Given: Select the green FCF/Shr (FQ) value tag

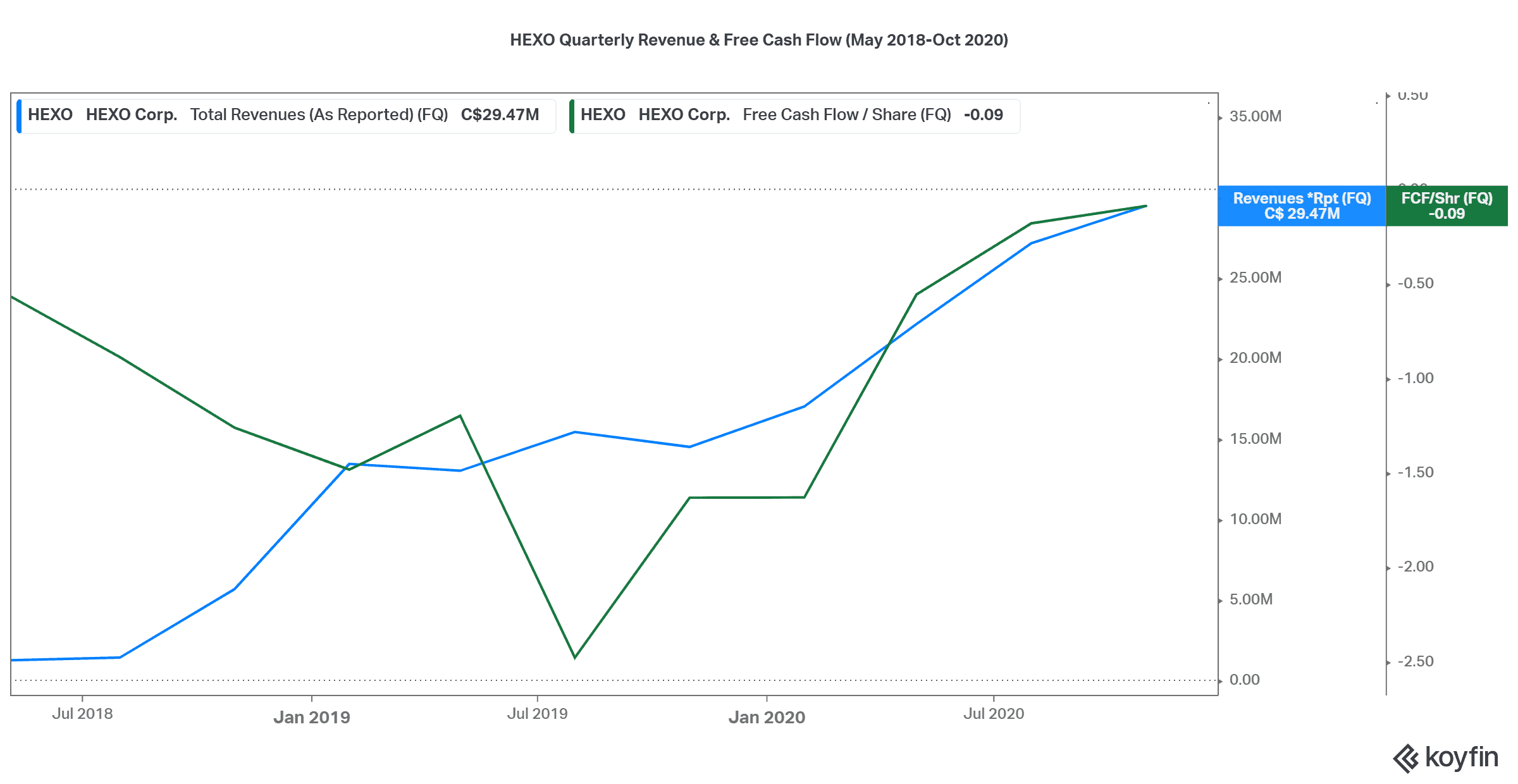Looking at the screenshot, I should [1447, 206].
